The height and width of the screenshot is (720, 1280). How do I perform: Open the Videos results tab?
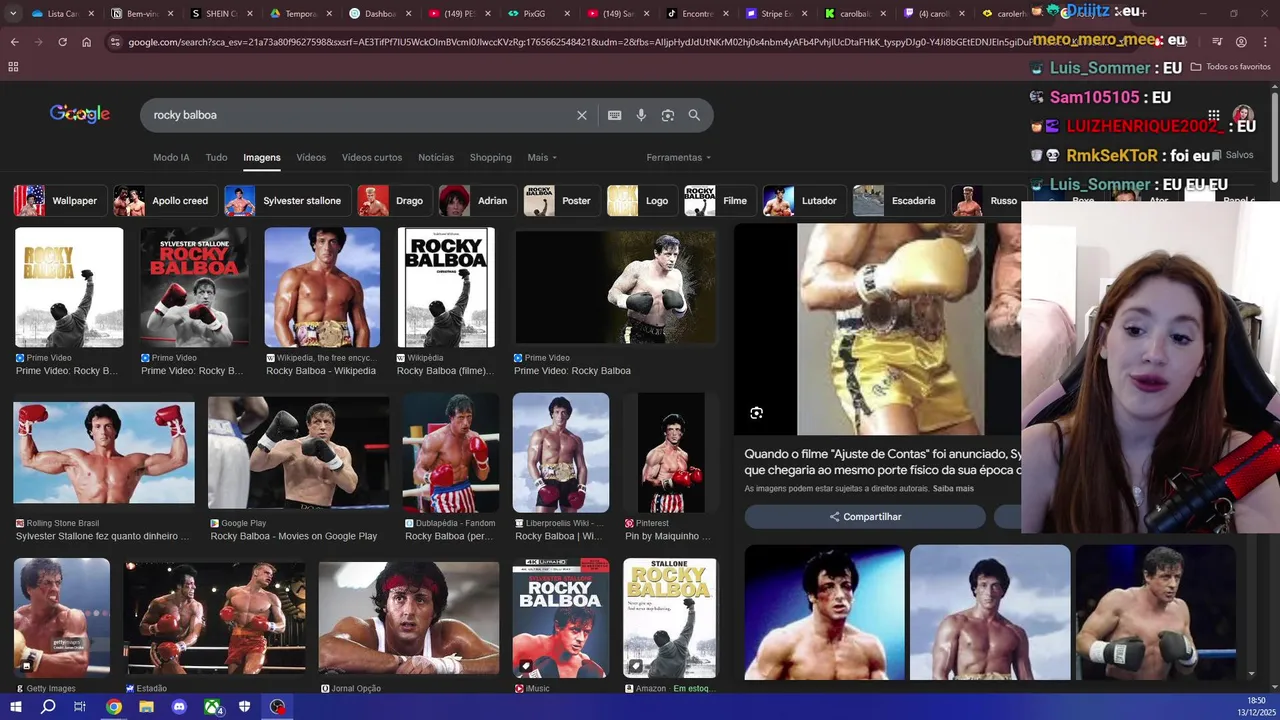coord(311,157)
